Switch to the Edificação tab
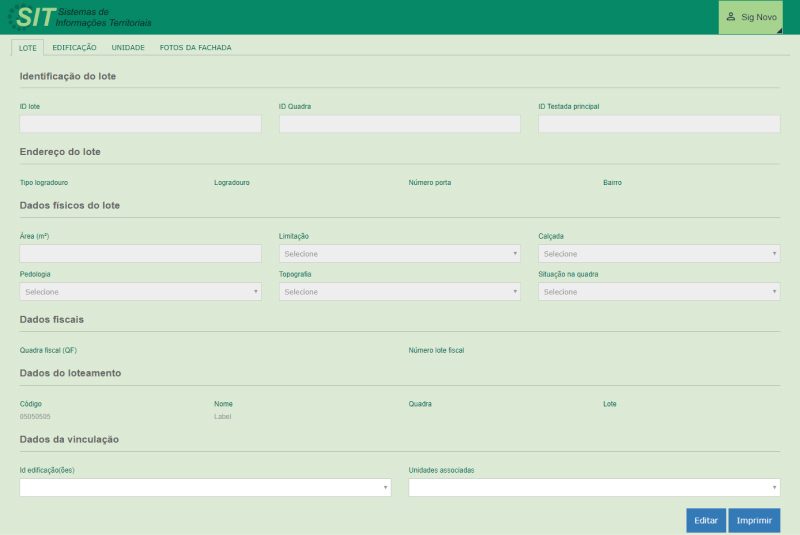Viewport: 800px width, 535px height. click(74, 47)
